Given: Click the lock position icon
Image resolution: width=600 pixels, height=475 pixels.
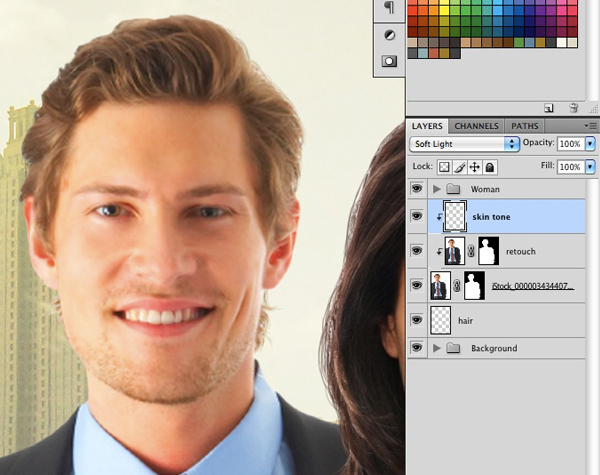Looking at the screenshot, I should (x=474, y=166).
